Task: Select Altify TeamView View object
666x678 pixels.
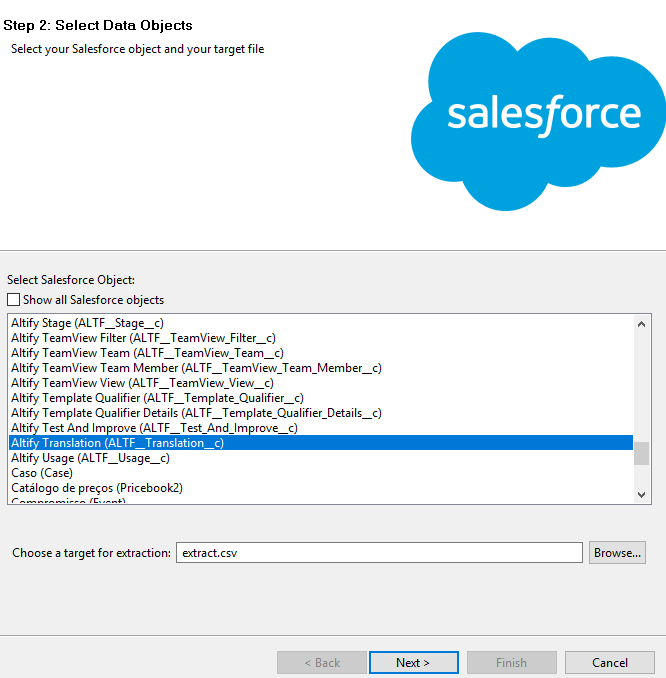Action: point(321,383)
